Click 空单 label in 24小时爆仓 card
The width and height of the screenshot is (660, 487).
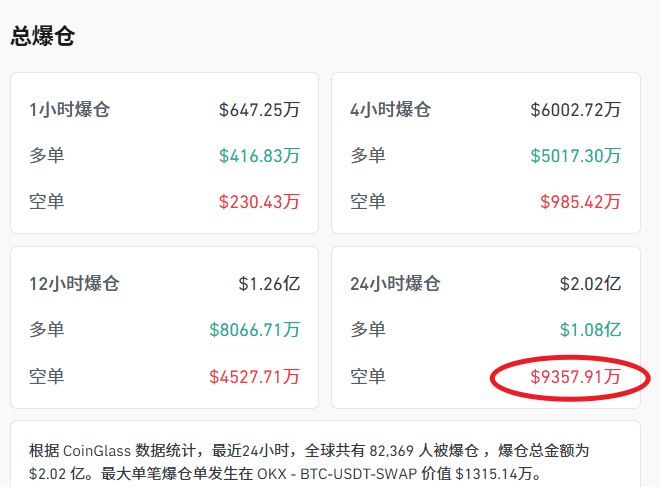click(368, 377)
